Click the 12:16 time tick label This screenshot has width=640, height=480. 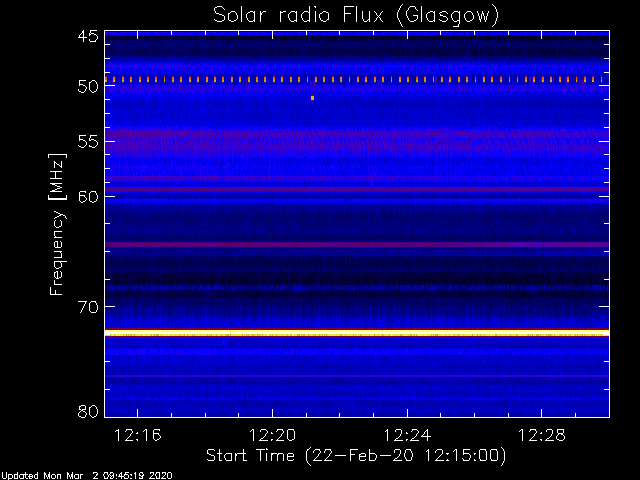[138, 435]
